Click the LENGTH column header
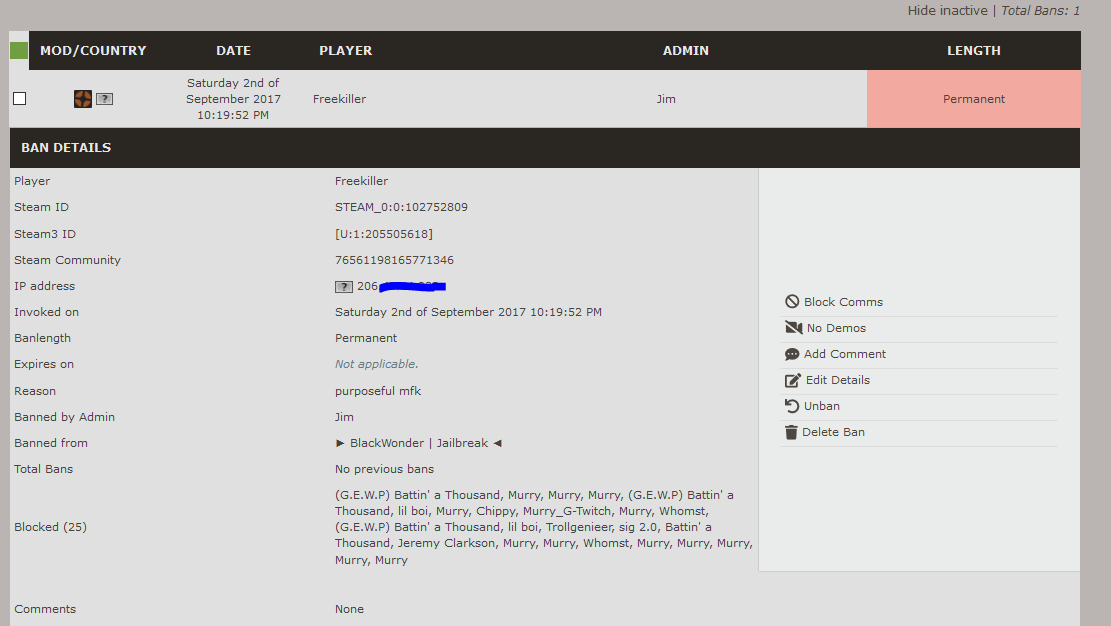Screen dimensions: 1111x626 coord(974,50)
